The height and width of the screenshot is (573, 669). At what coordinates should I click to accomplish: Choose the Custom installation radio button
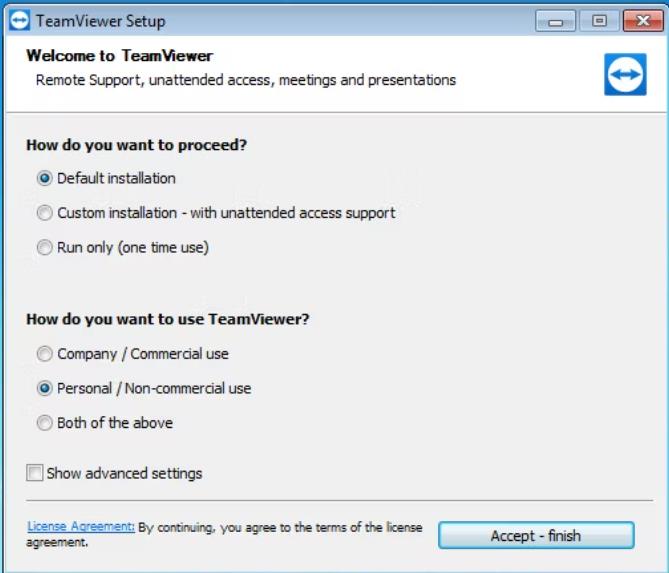coord(44,212)
